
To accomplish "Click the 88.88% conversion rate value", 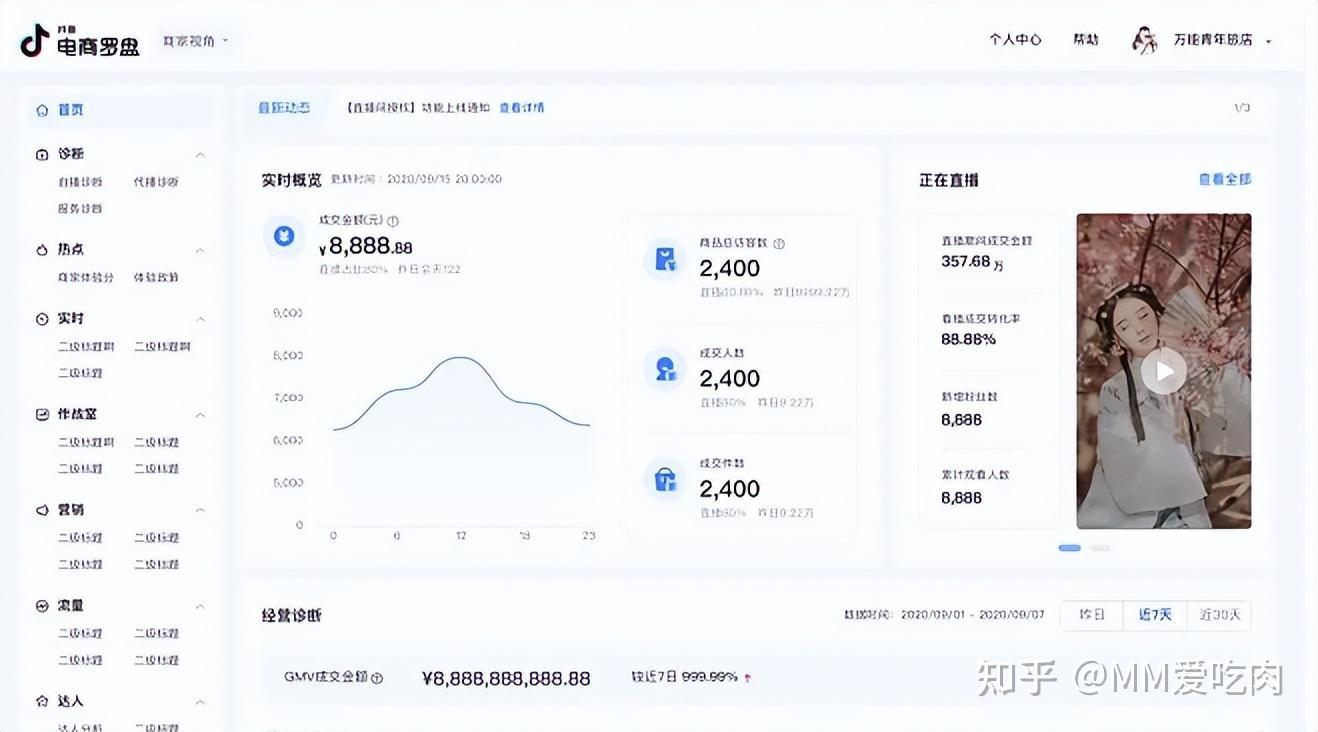I will 968,339.
